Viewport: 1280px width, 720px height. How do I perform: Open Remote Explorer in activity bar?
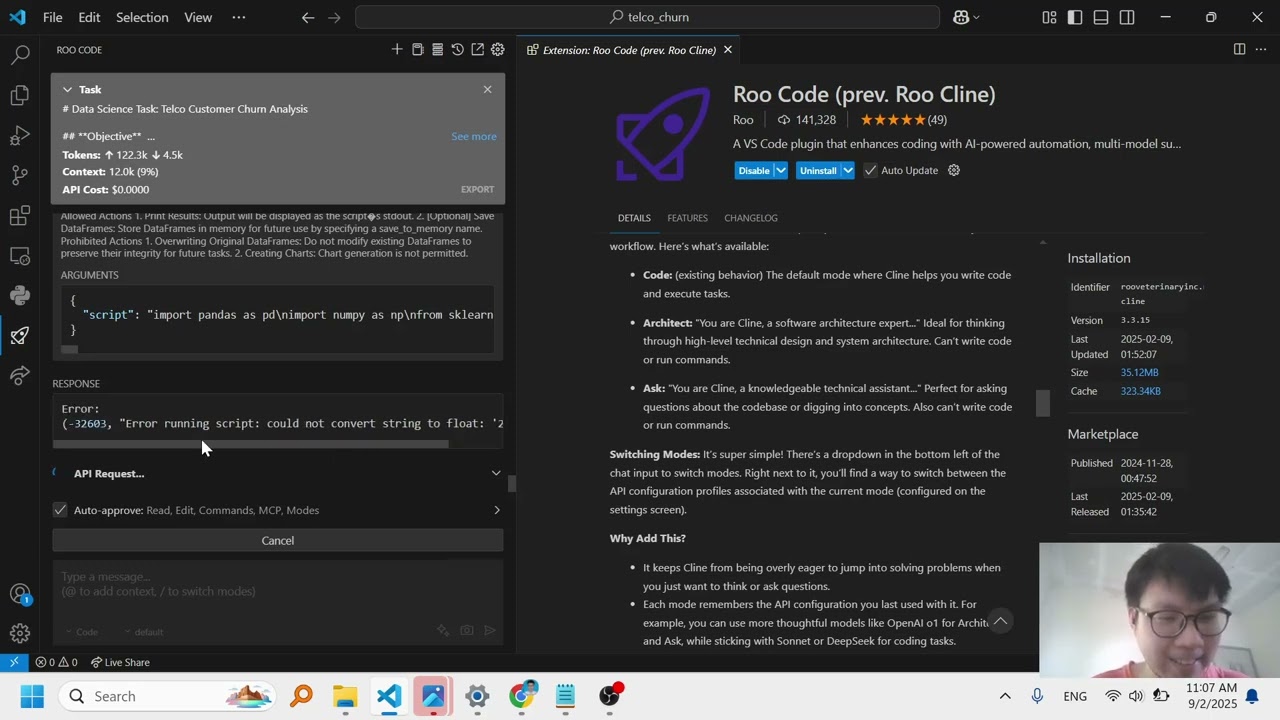(20, 256)
